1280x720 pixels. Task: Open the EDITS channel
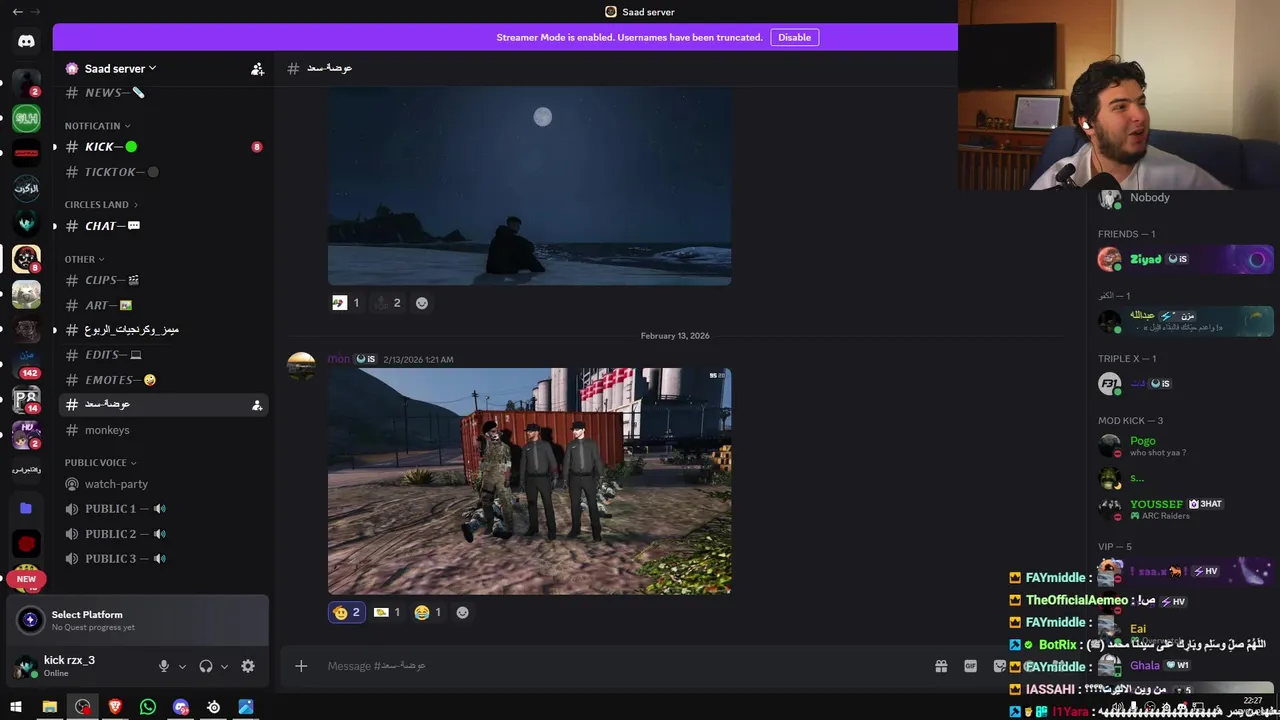click(163, 355)
